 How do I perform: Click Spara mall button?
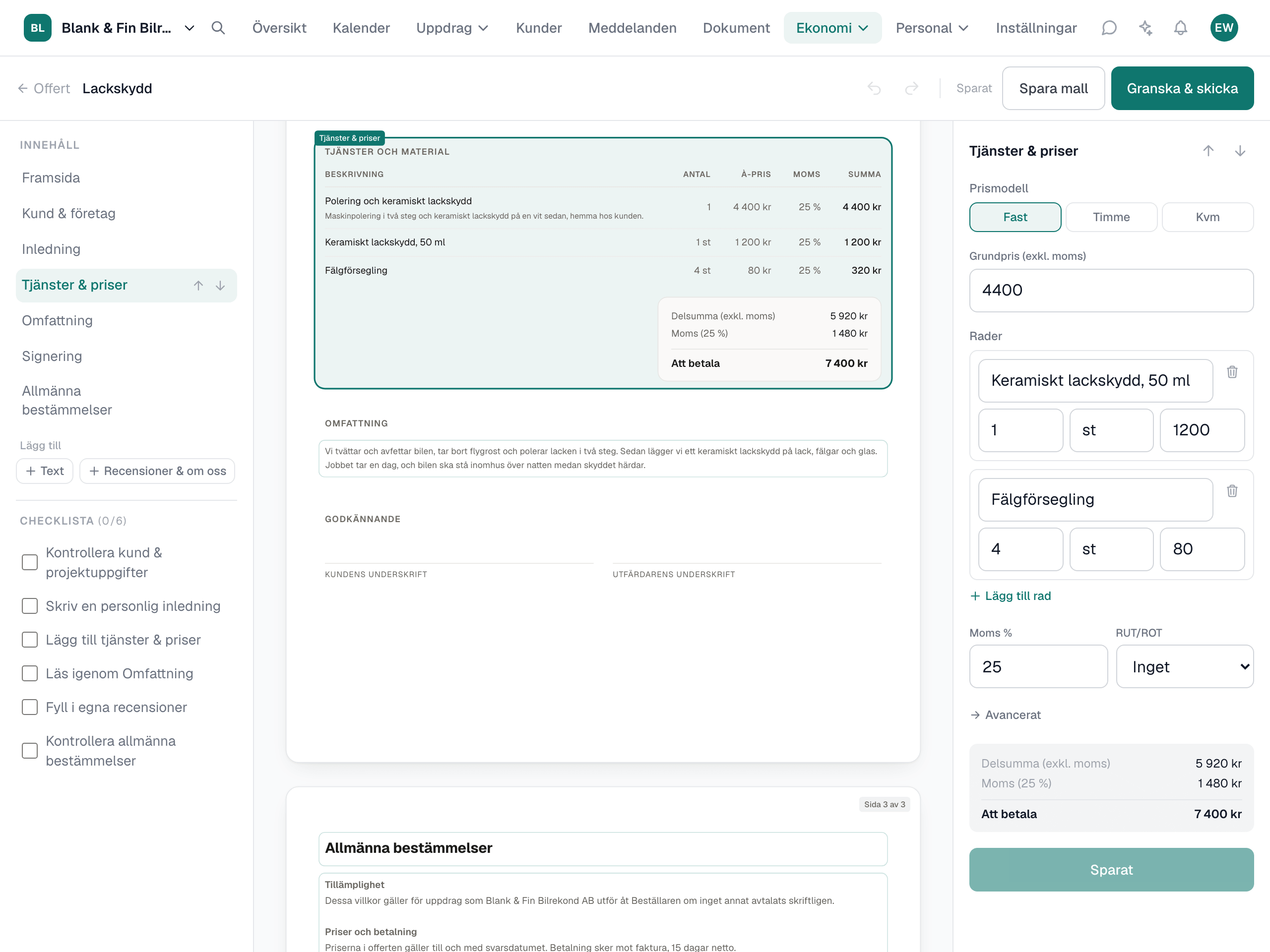coord(1053,88)
